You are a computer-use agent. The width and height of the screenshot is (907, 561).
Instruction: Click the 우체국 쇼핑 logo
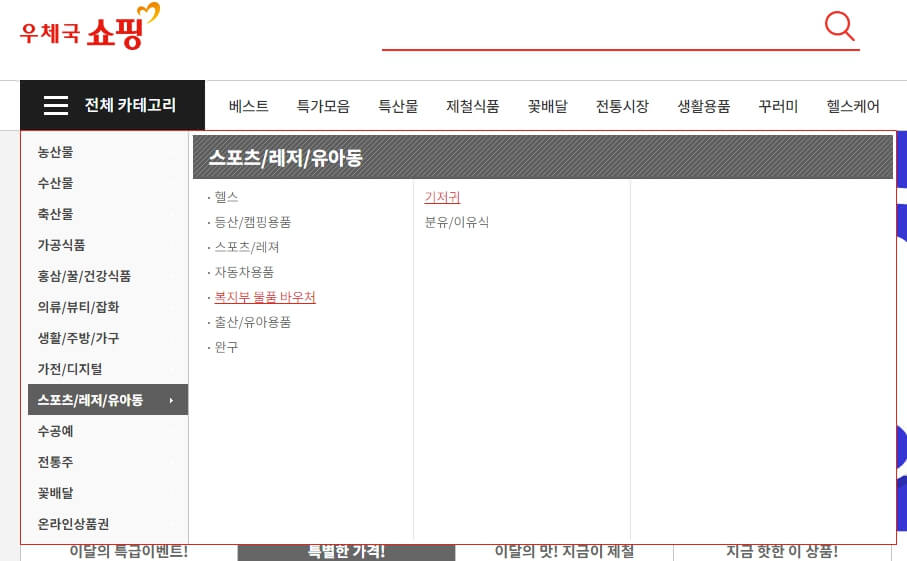pyautogui.click(x=90, y=27)
